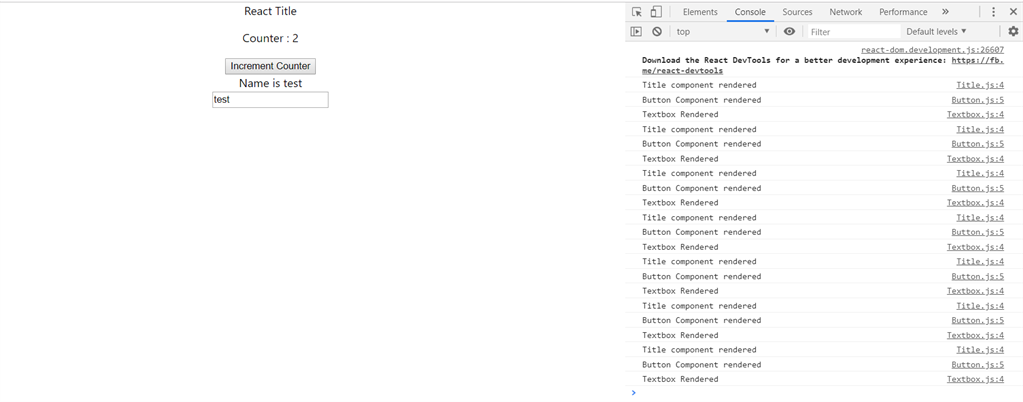Show more DevTools tabs chevron
The width and height of the screenshot is (1023, 402).
click(945, 12)
